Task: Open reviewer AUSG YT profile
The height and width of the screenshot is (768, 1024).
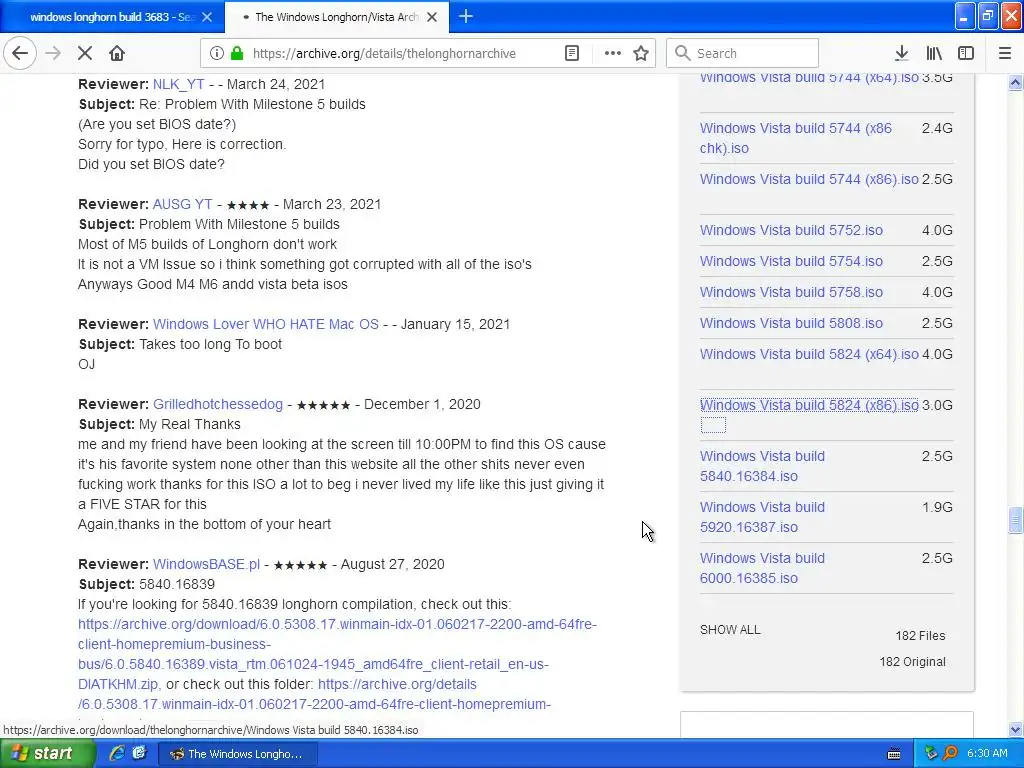Action: click(182, 204)
